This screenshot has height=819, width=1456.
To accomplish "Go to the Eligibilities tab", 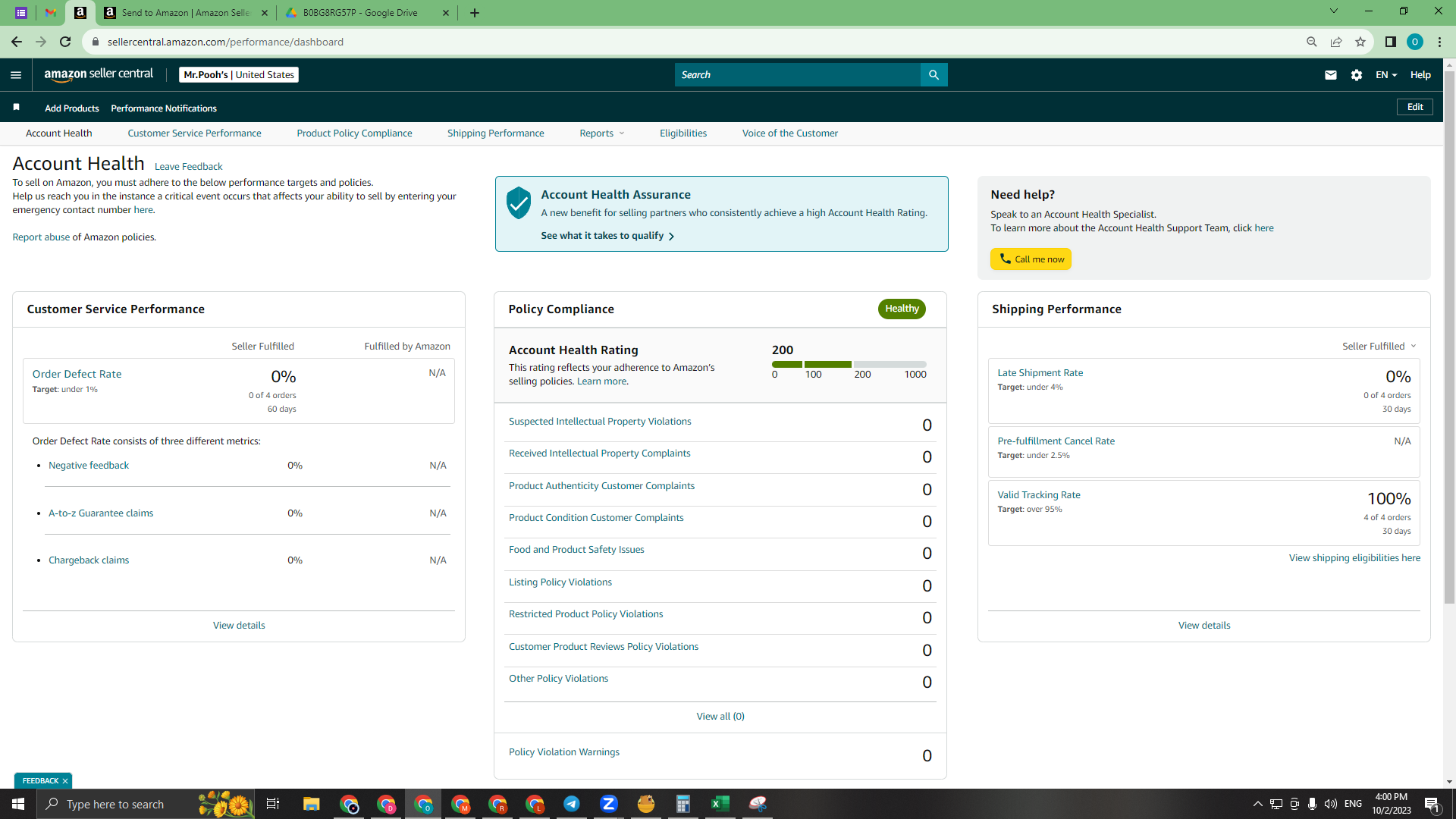I will pyautogui.click(x=683, y=133).
